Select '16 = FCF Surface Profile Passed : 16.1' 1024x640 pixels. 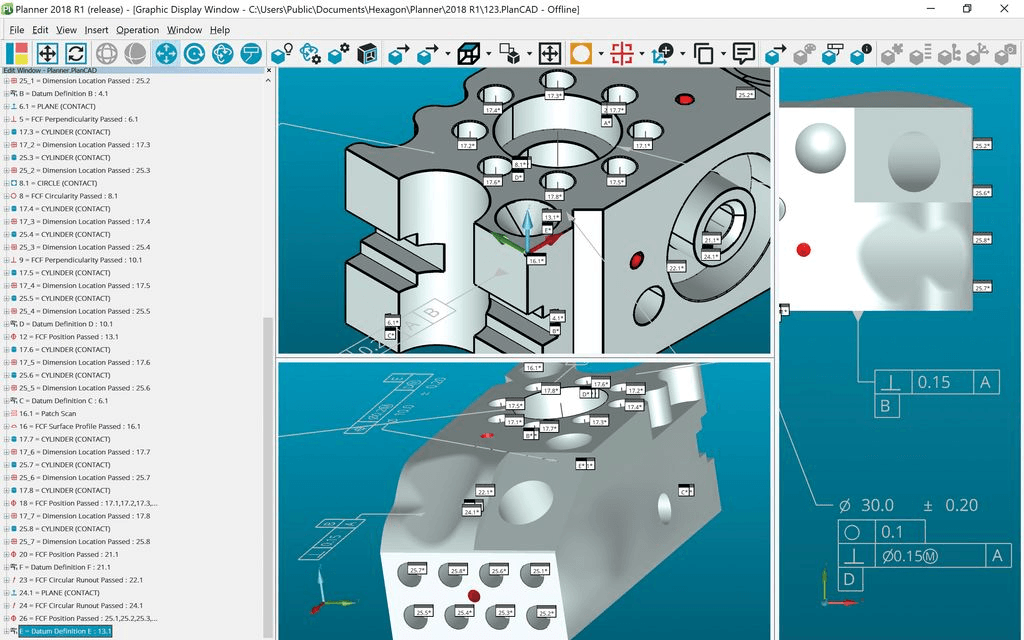[x=80, y=426]
